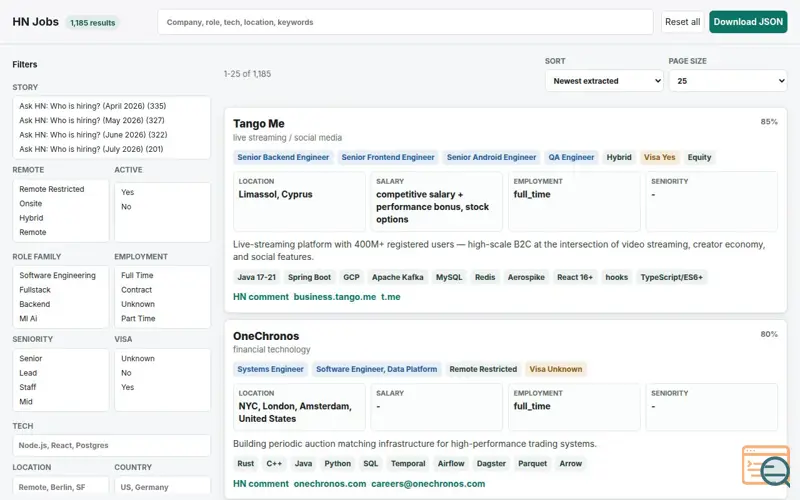
Task: Click the Apache Kafka tech tag
Action: point(397,277)
